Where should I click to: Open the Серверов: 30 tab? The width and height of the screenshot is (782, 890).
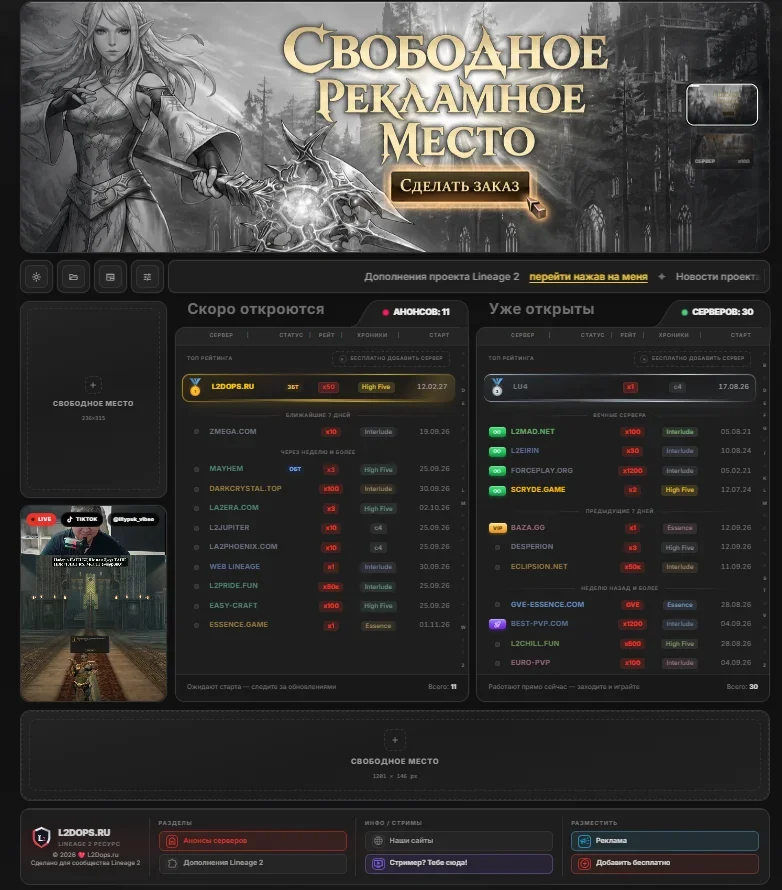pyautogui.click(x=718, y=312)
